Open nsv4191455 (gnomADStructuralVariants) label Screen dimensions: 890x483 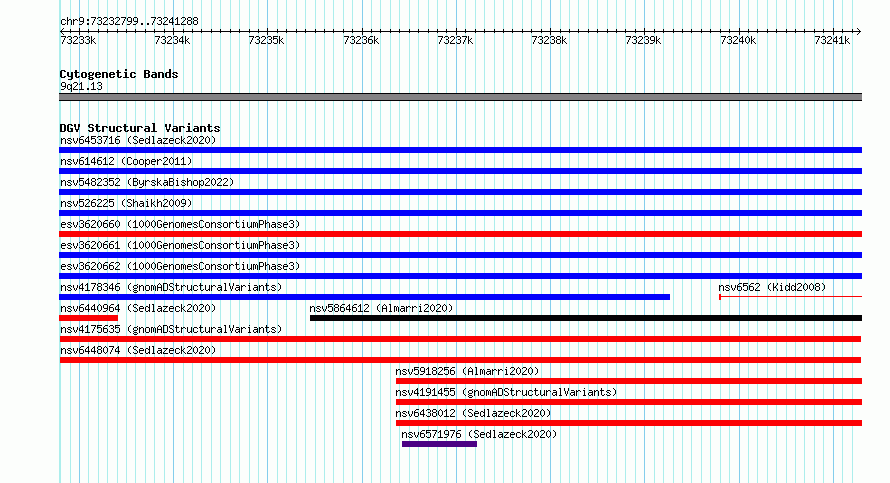click(x=506, y=392)
